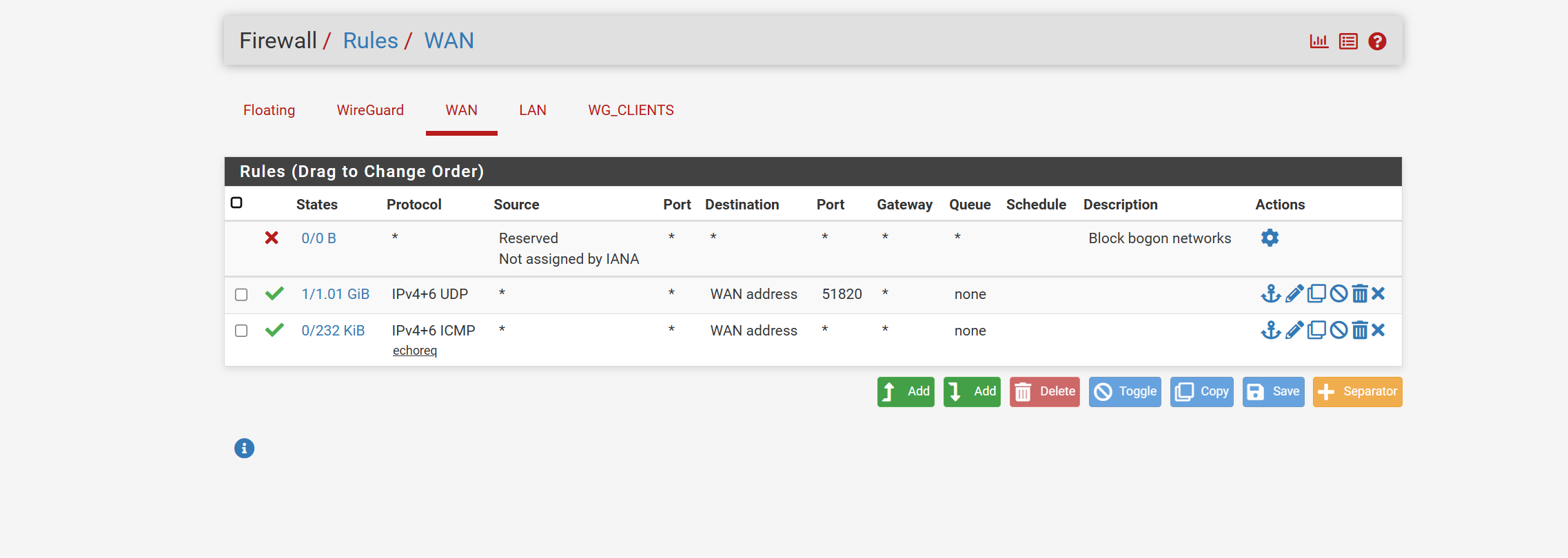Screen dimensions: 1568x558
Task: Kill states X icon on ICMP rule
Action: click(x=1378, y=331)
